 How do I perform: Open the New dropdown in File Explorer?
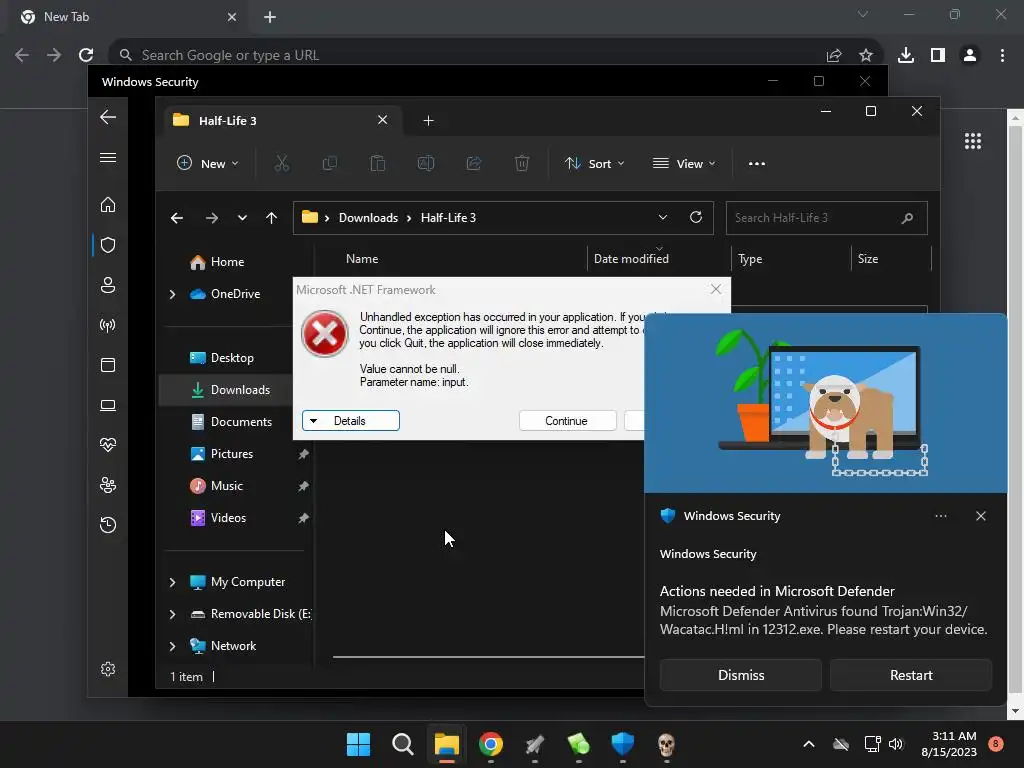click(x=208, y=163)
